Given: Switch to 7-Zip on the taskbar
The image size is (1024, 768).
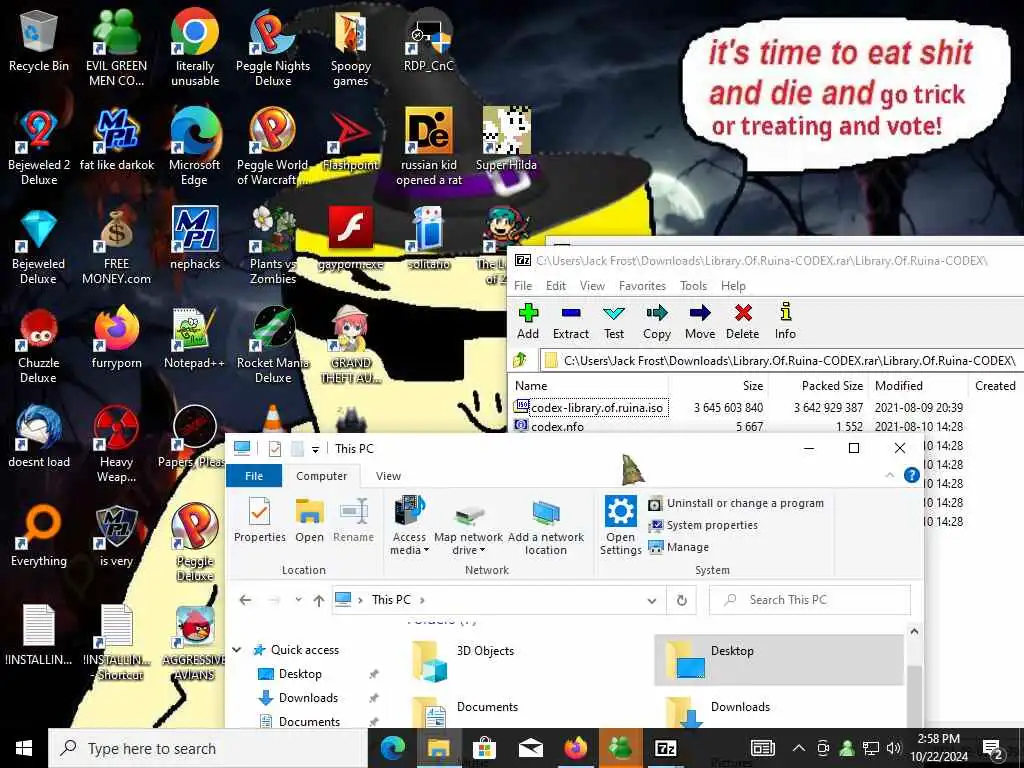Looking at the screenshot, I should (665, 748).
